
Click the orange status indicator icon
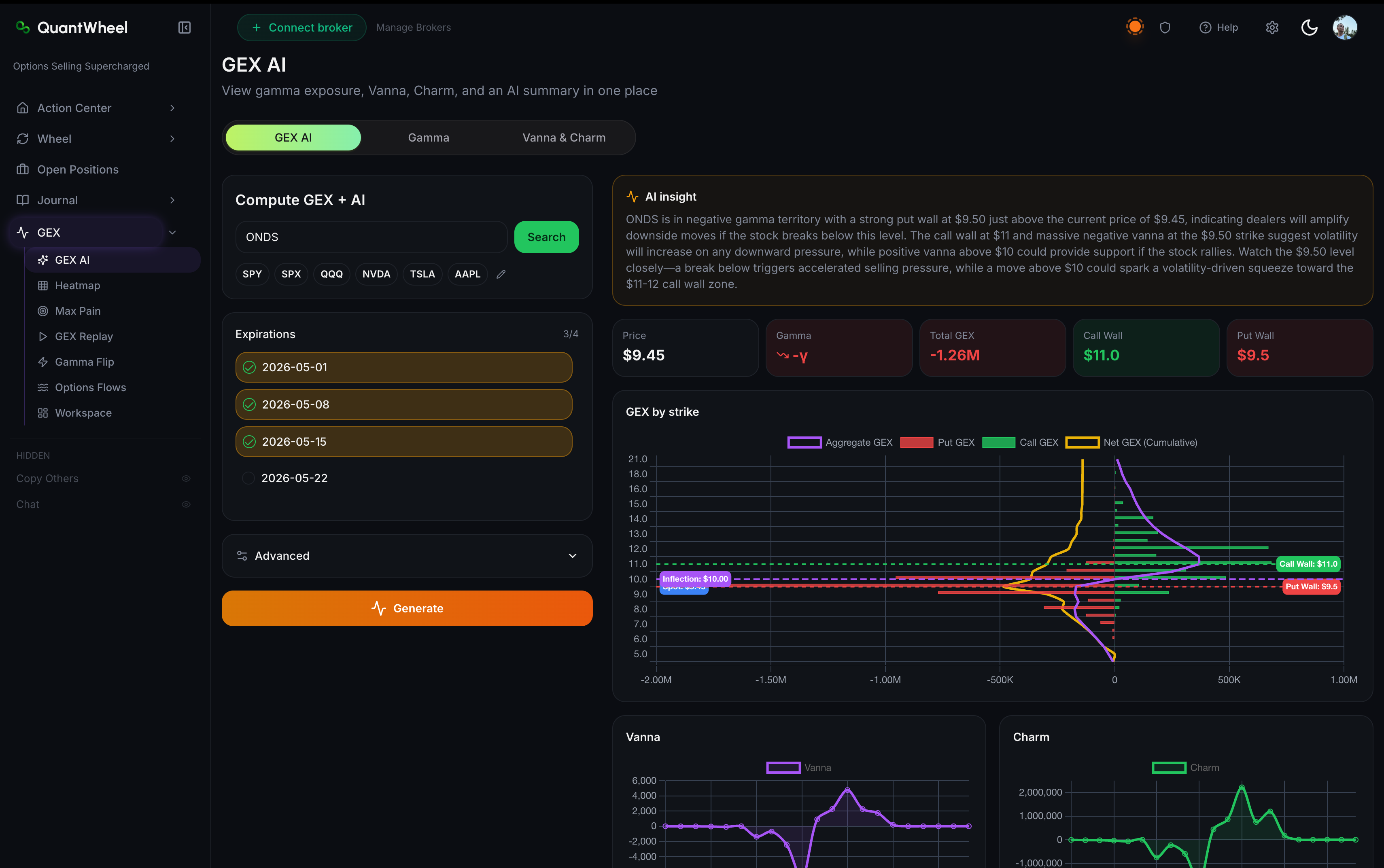(x=1134, y=26)
